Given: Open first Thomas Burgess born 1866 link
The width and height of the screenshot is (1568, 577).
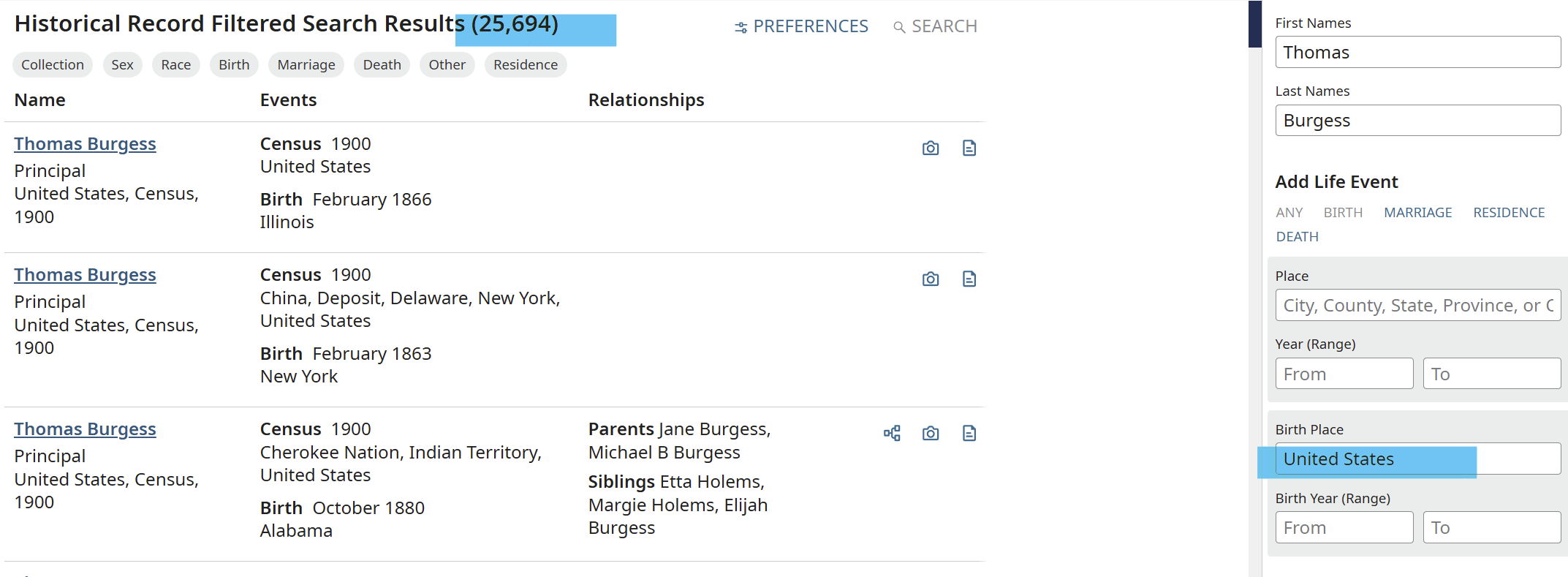Looking at the screenshot, I should click(x=85, y=144).
